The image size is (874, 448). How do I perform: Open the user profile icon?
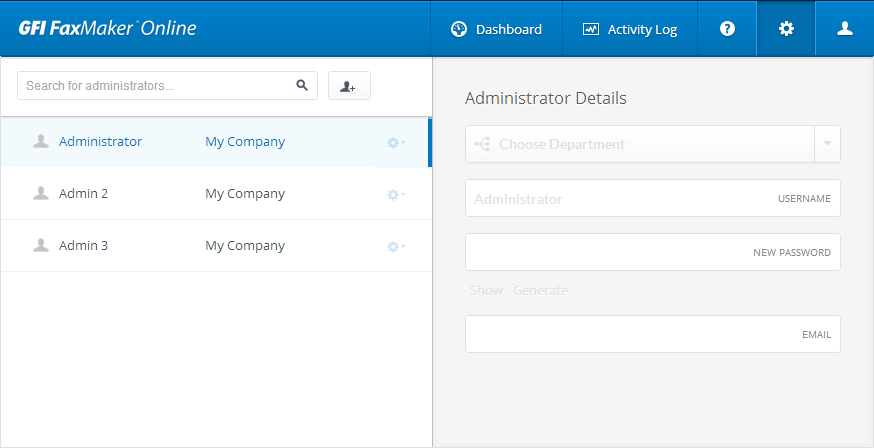click(844, 28)
